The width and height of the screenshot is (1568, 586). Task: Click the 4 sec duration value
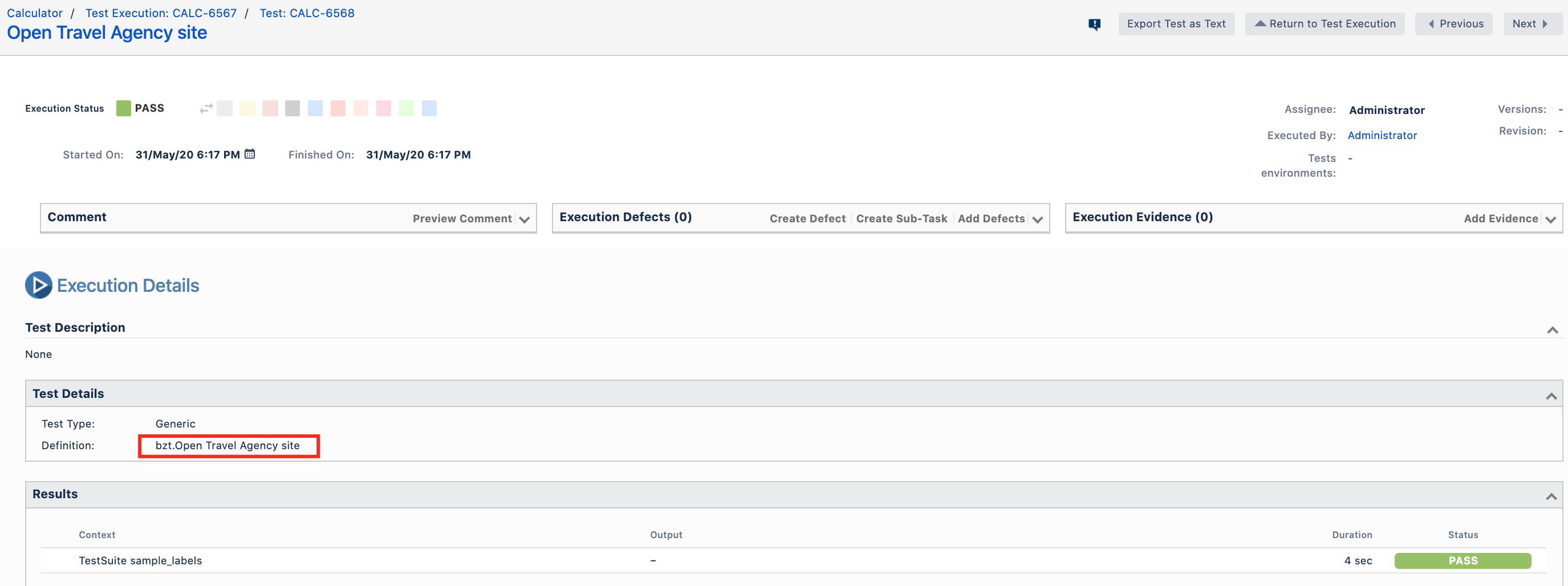[1358, 560]
